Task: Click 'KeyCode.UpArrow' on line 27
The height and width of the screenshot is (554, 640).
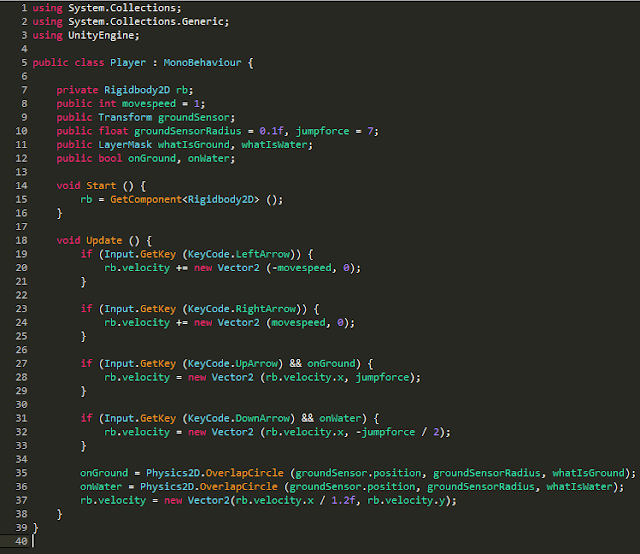Action: 233,364
